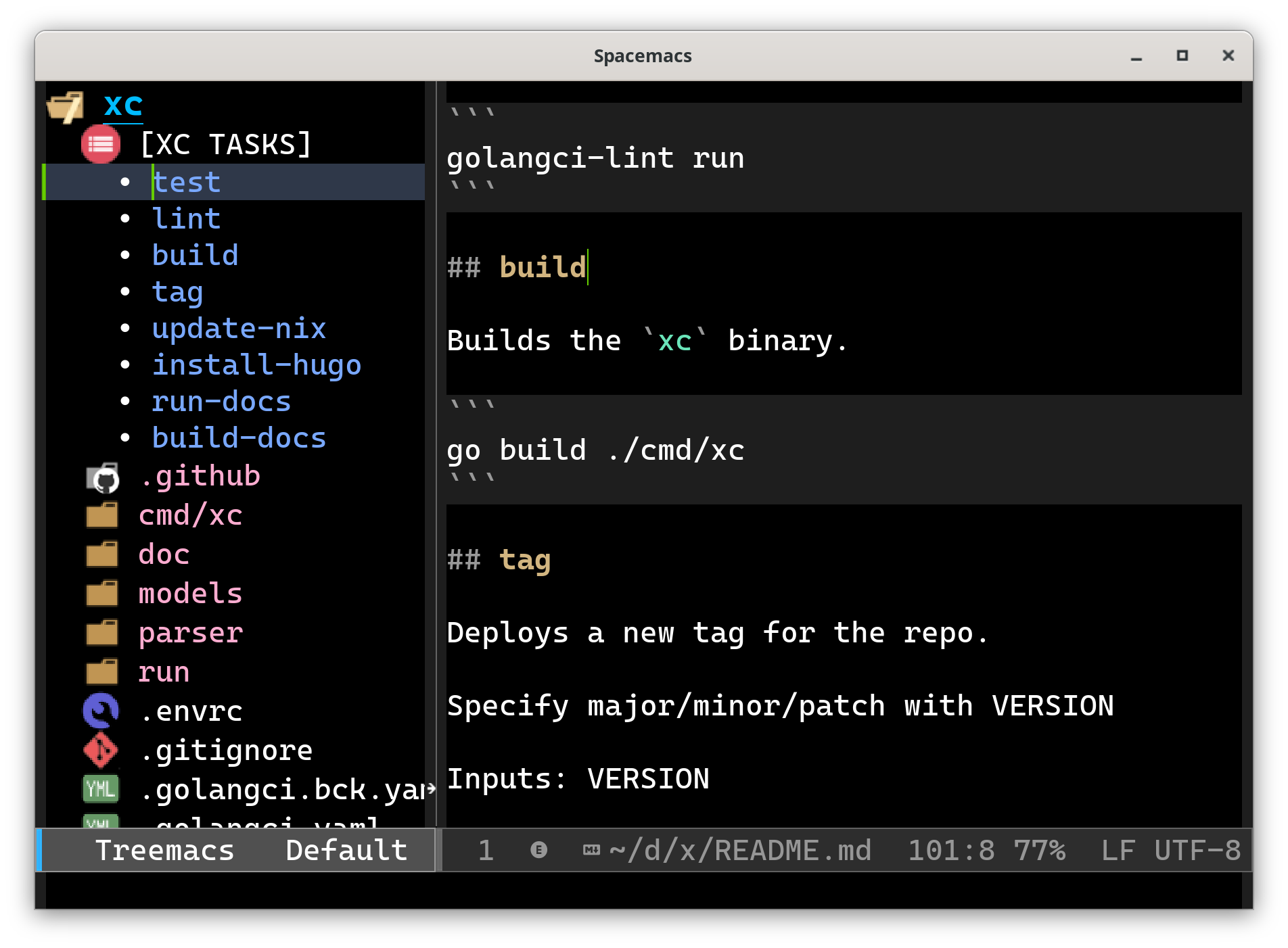Collapse the [XC TASKS] section
The height and width of the screenshot is (948, 1288).
pyautogui.click(x=226, y=144)
